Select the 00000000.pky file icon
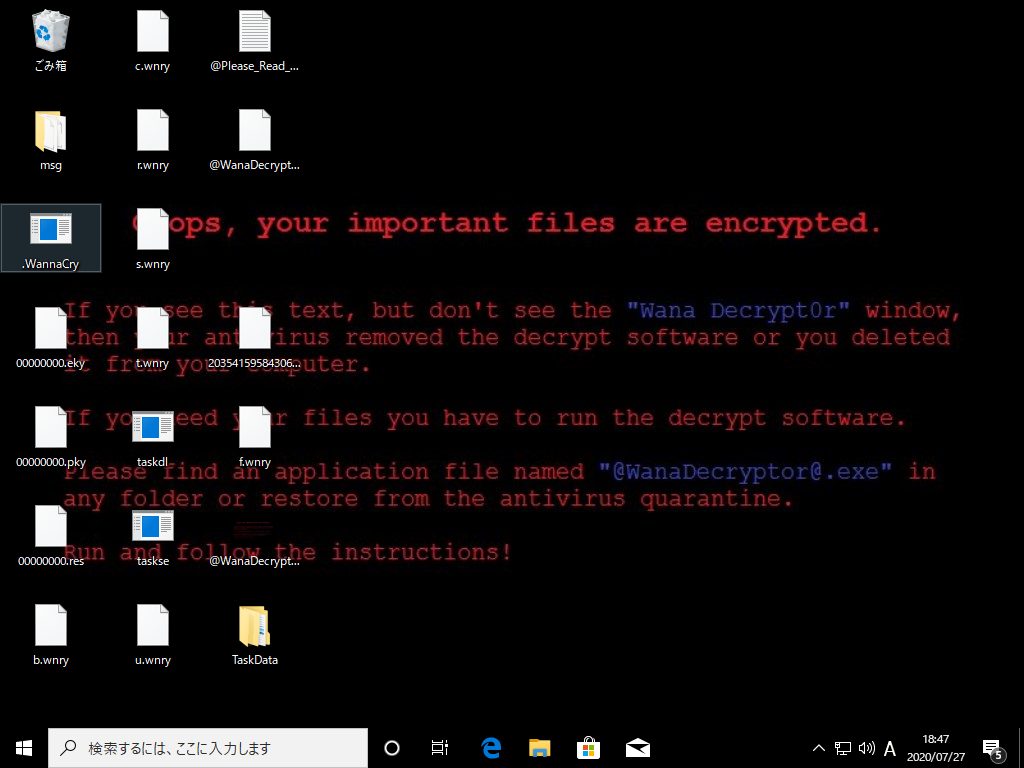1024x768 pixels. (51, 427)
